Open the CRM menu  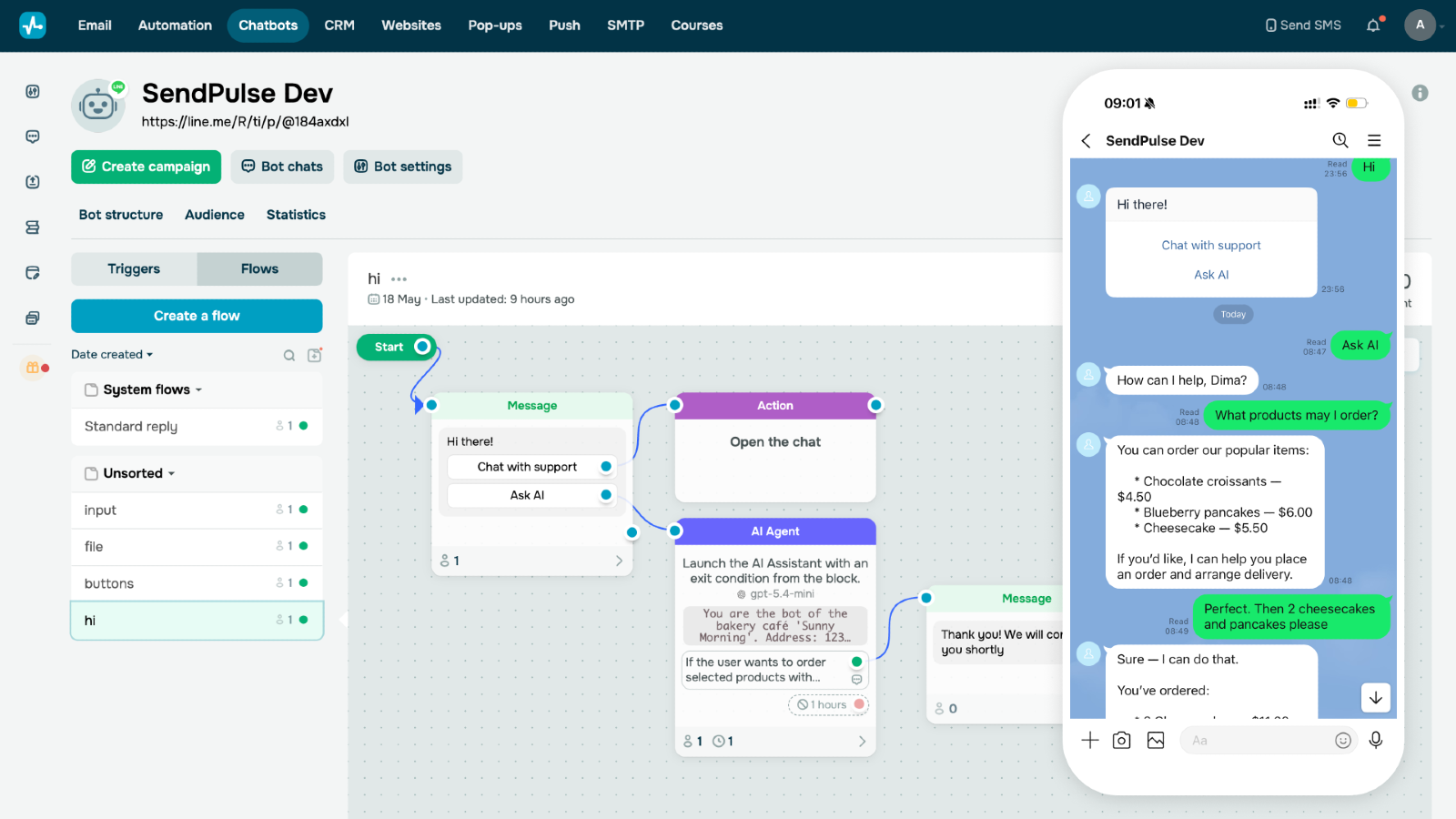pyautogui.click(x=339, y=25)
